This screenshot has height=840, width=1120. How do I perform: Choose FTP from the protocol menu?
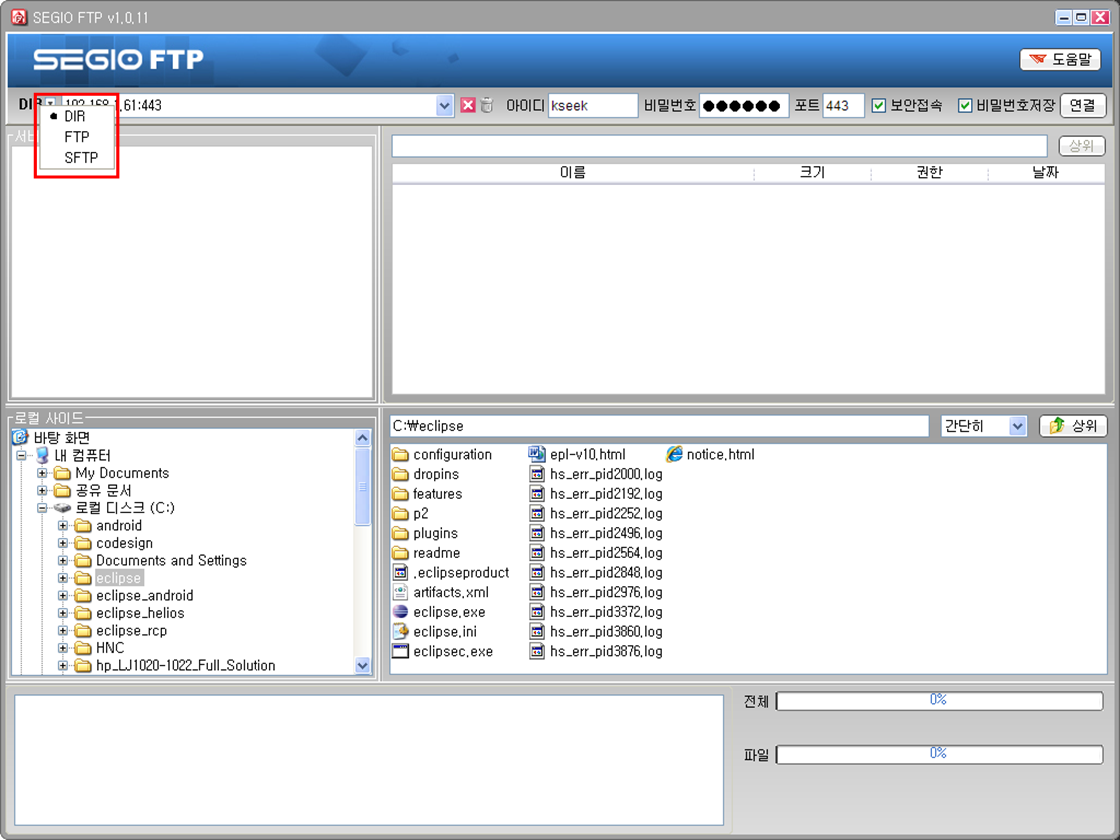click(77, 137)
